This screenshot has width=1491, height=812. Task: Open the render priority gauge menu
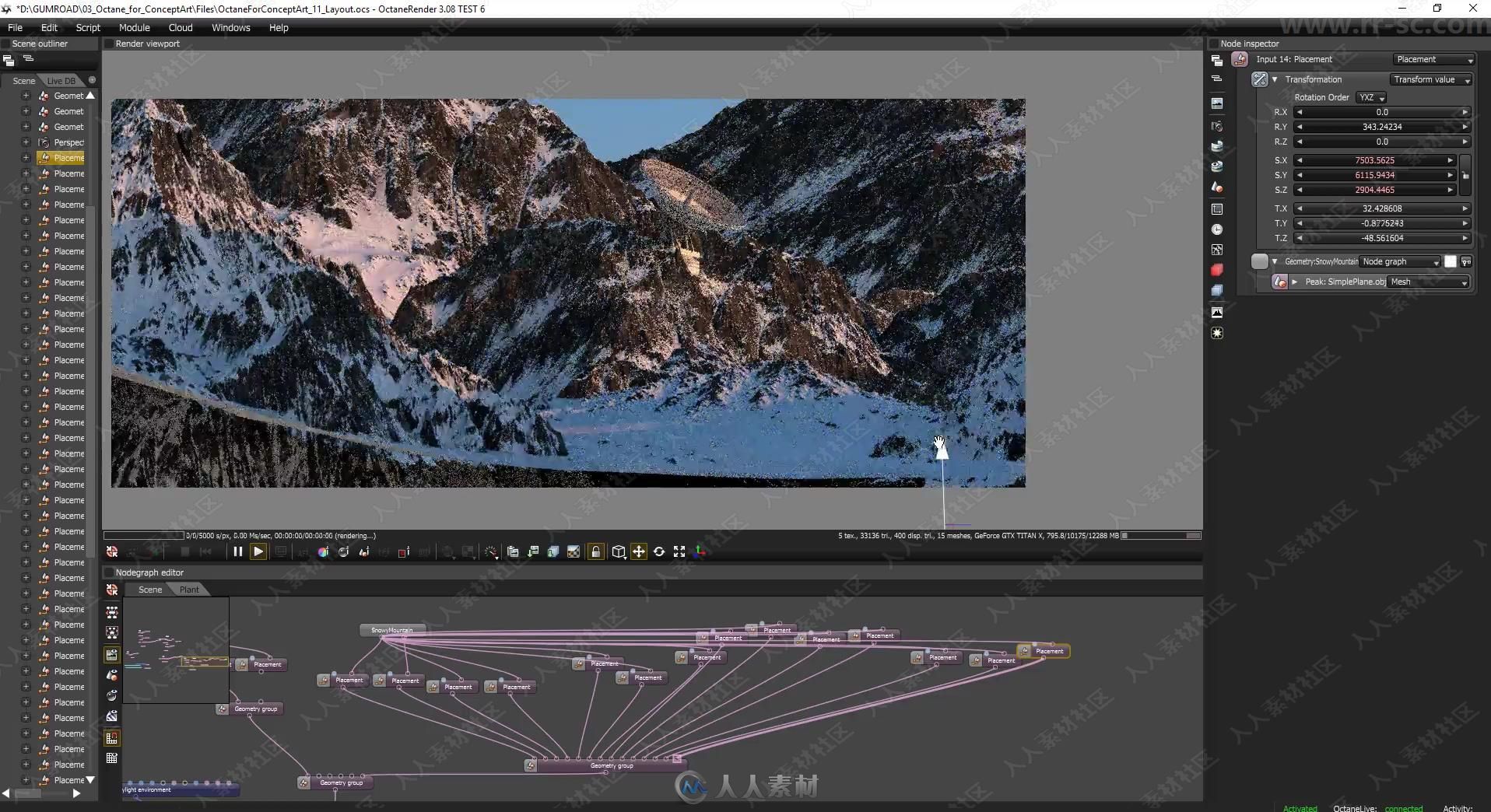coord(491,551)
